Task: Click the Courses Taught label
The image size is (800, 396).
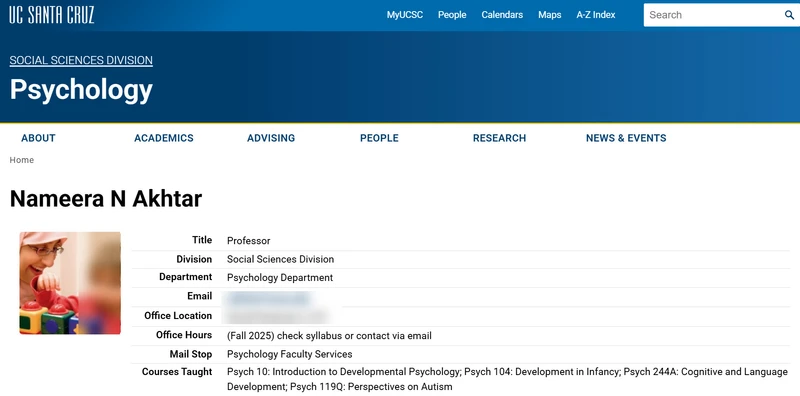Action: tap(177, 372)
